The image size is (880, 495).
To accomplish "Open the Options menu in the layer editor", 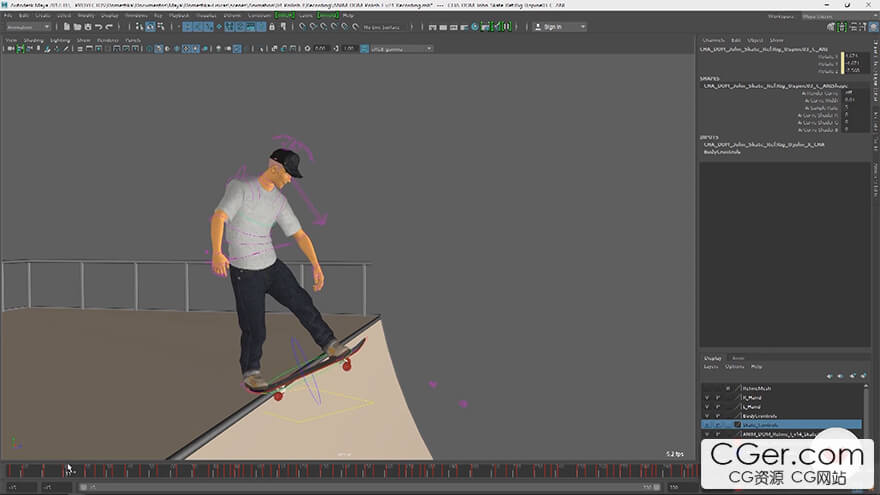I will tap(734, 366).
